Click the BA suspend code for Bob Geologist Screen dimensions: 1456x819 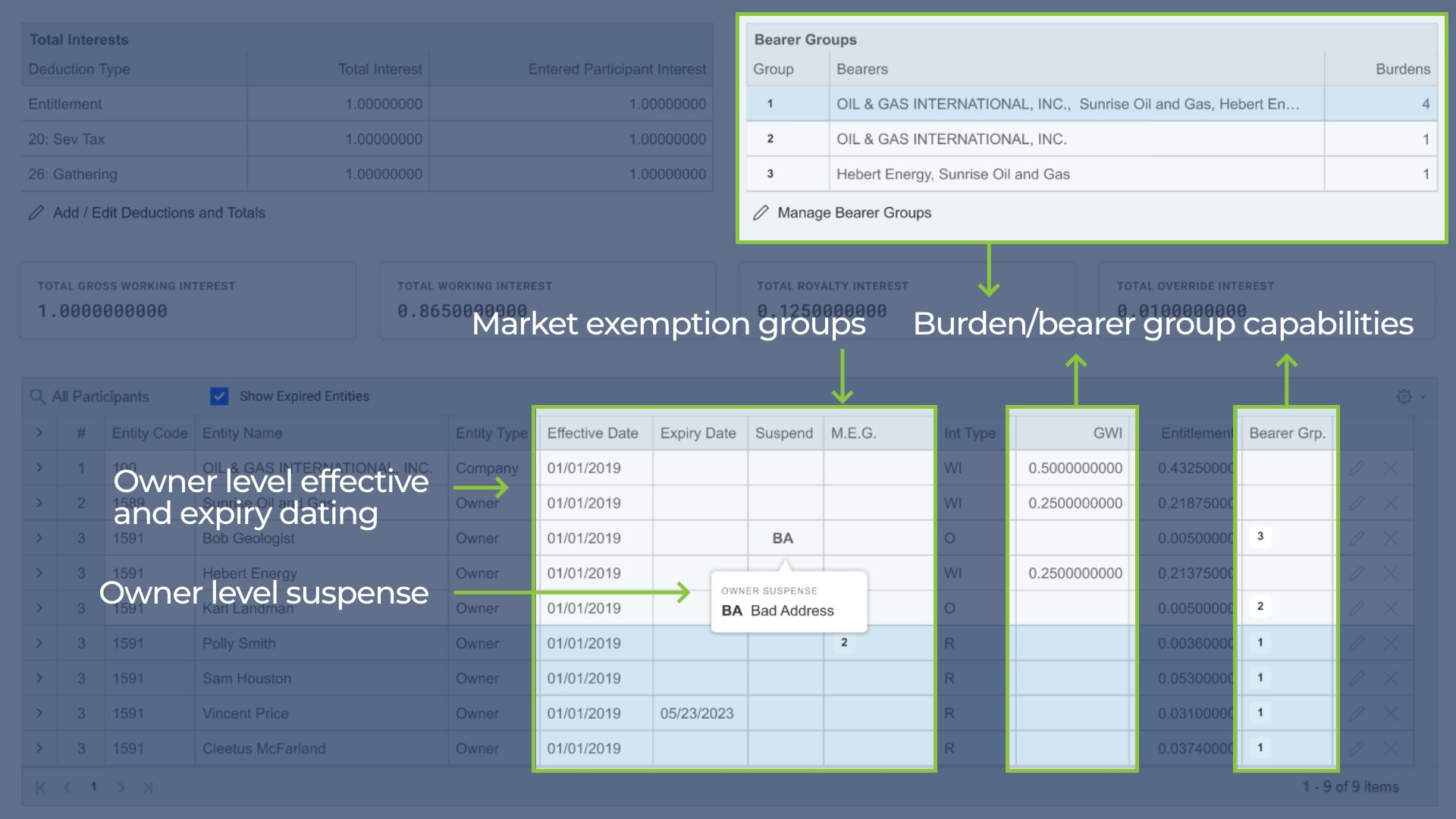[783, 538]
